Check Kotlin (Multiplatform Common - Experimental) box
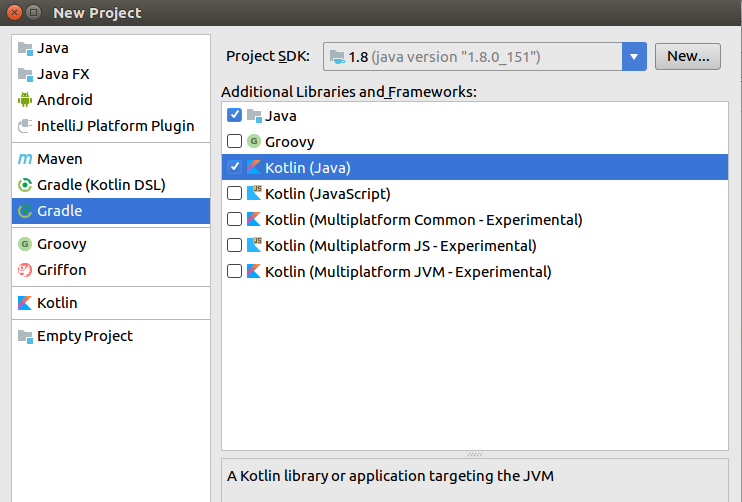 click(234, 219)
